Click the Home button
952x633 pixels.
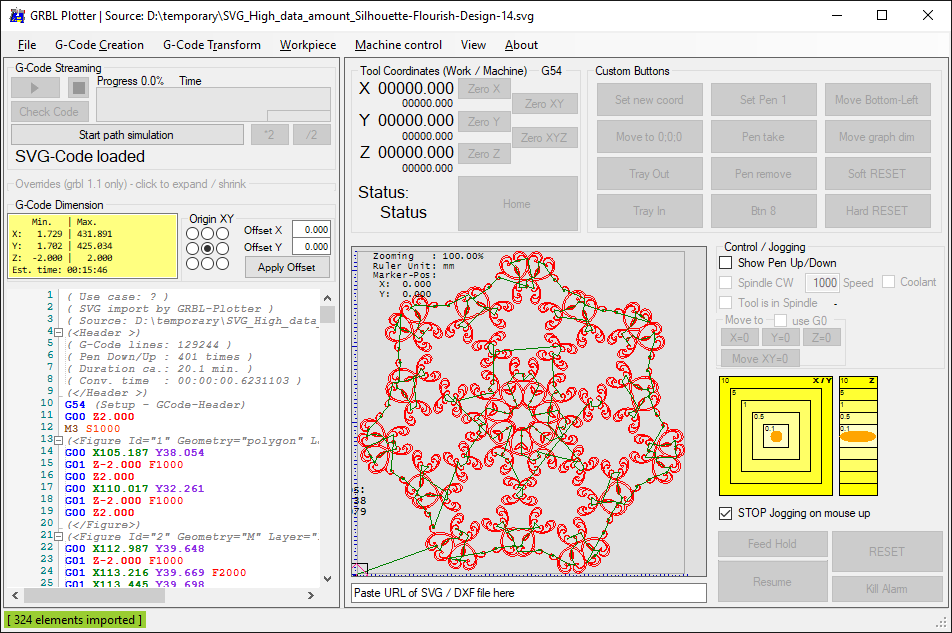tap(517, 204)
